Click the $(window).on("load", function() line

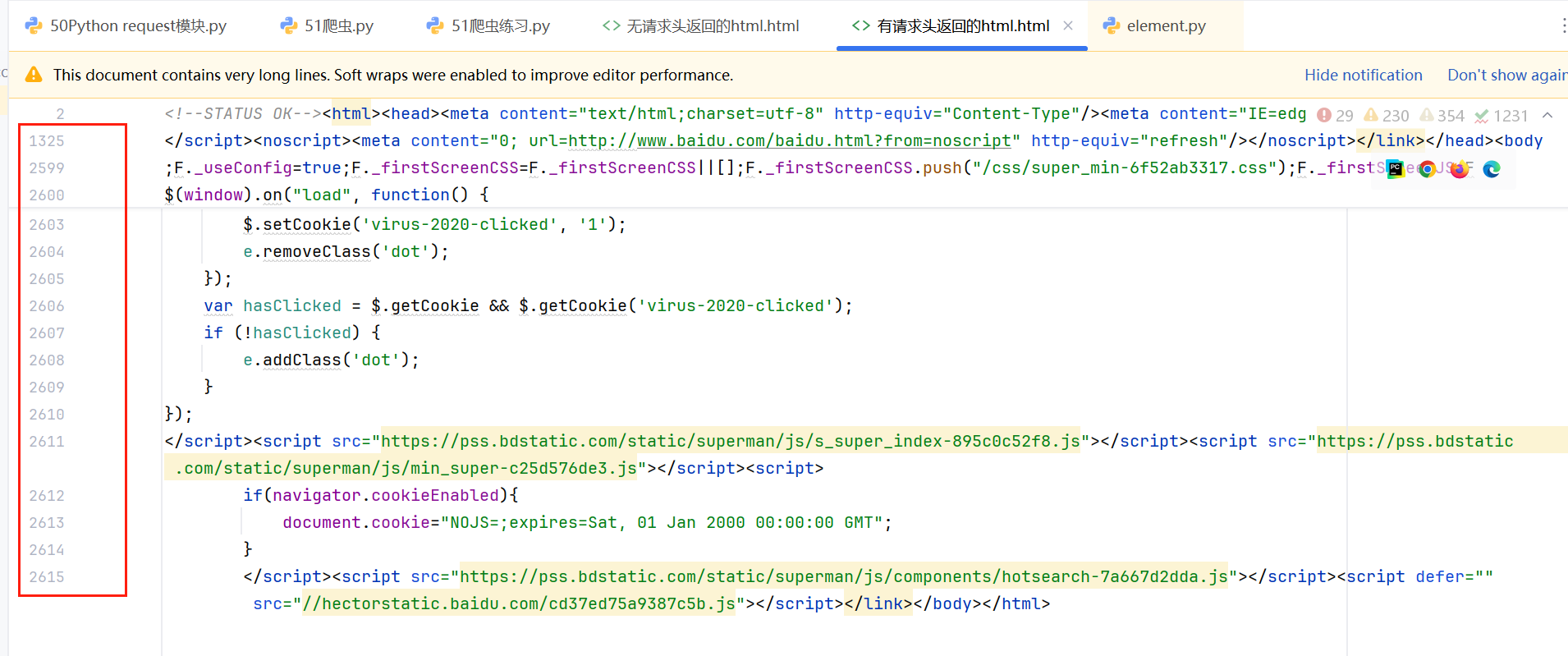[327, 195]
